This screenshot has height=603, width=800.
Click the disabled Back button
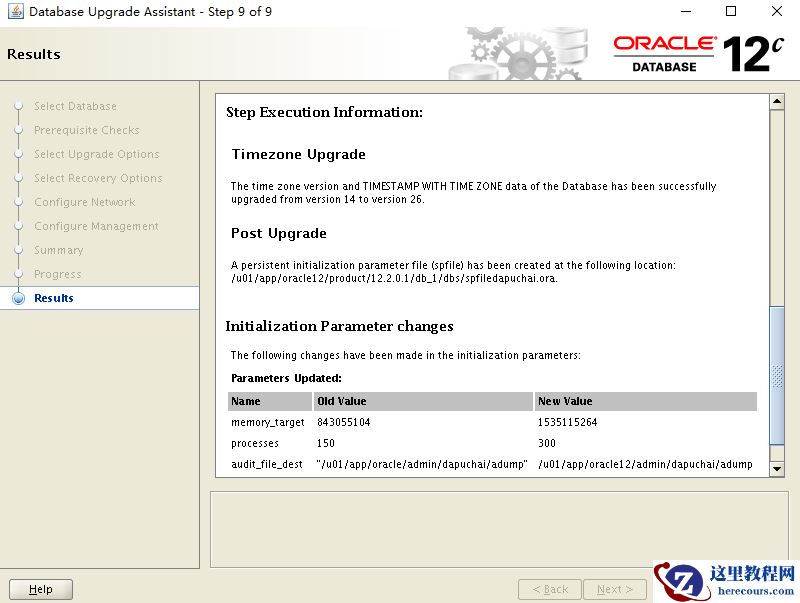click(549, 589)
